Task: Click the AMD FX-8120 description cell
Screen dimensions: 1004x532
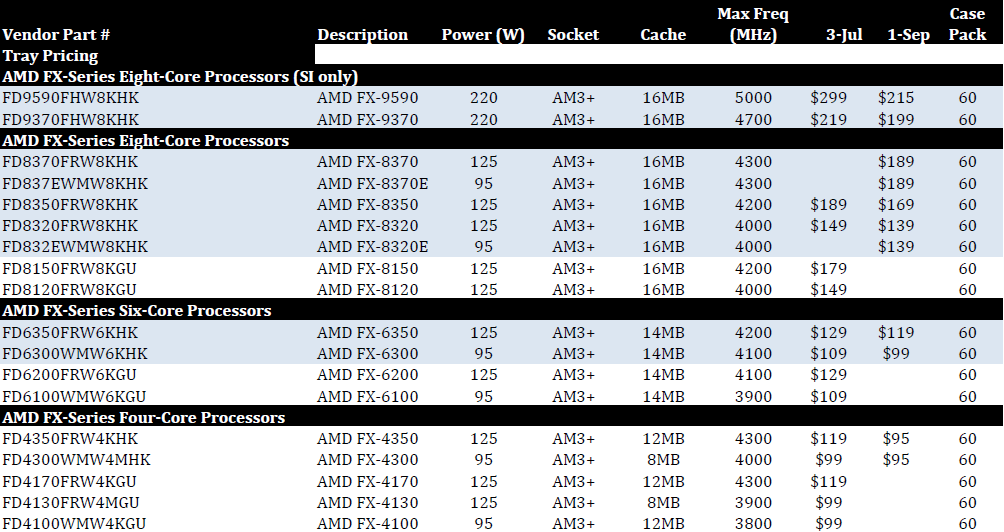Action: pyautogui.click(x=368, y=290)
